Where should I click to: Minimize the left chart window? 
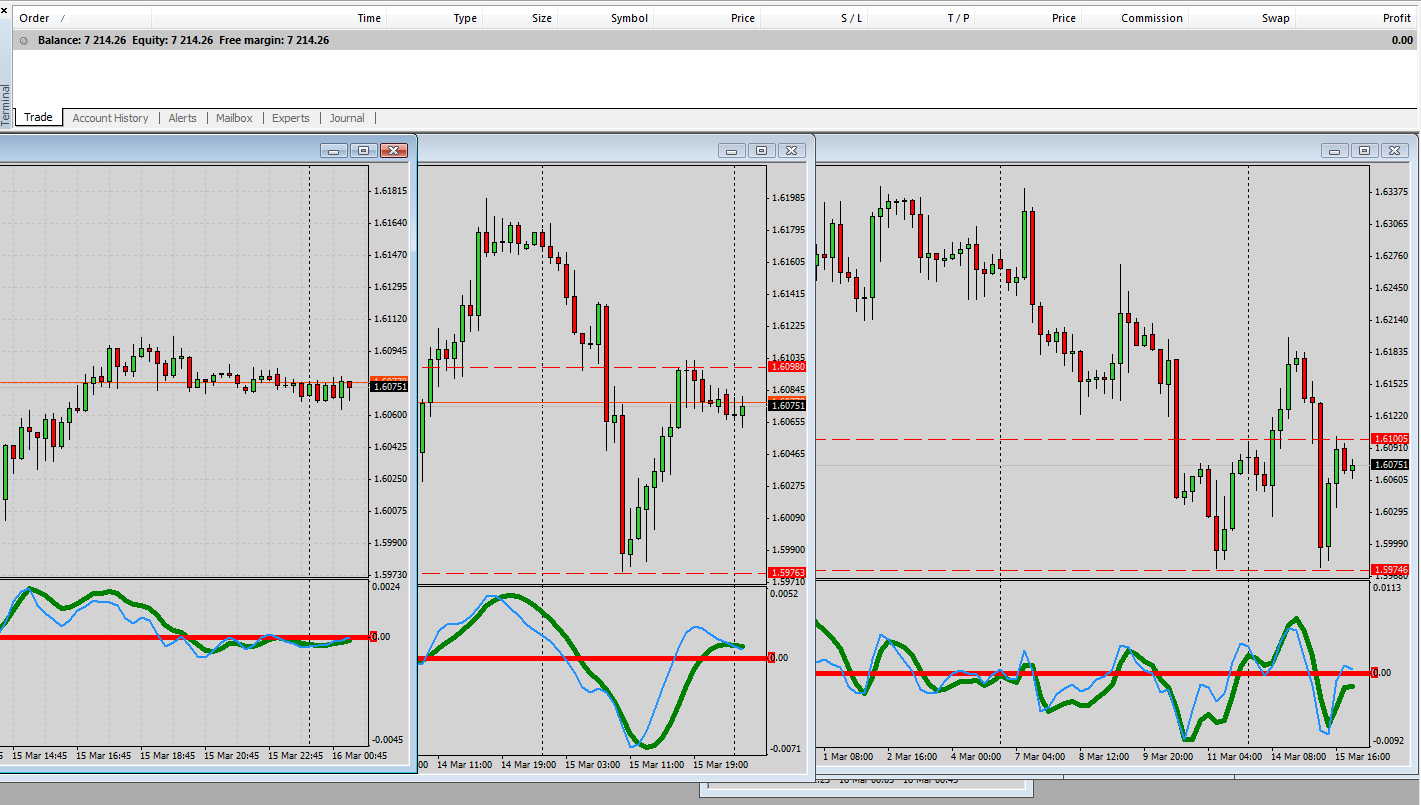(334, 150)
